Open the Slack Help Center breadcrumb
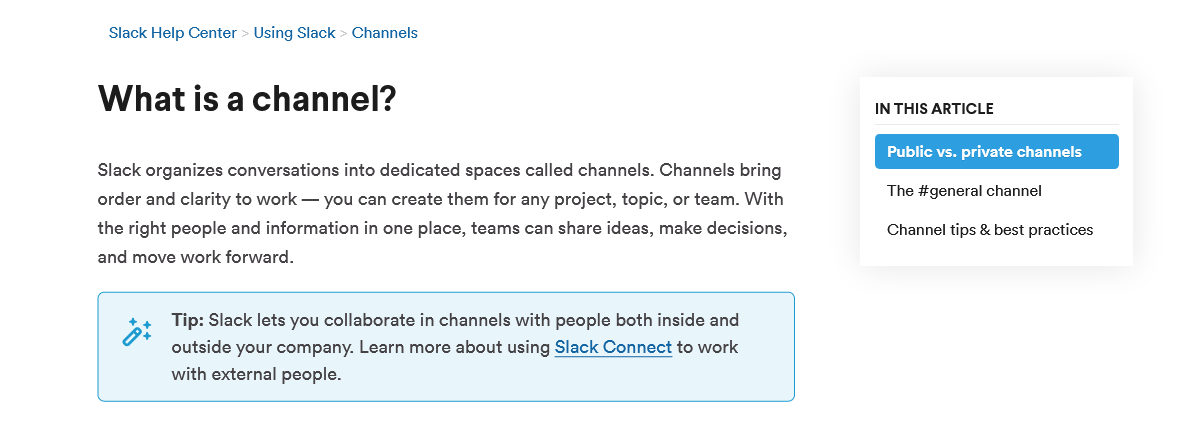This screenshot has width=1185, height=437. pos(172,33)
